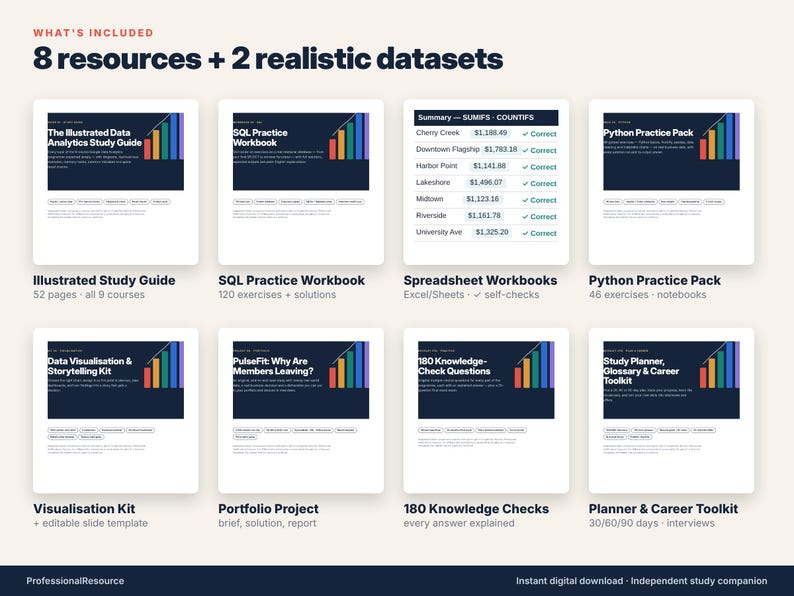Viewport: 794px width, 596px height.
Task: Click the 'ProfessionalResource' footer brand
Action: [75, 581]
